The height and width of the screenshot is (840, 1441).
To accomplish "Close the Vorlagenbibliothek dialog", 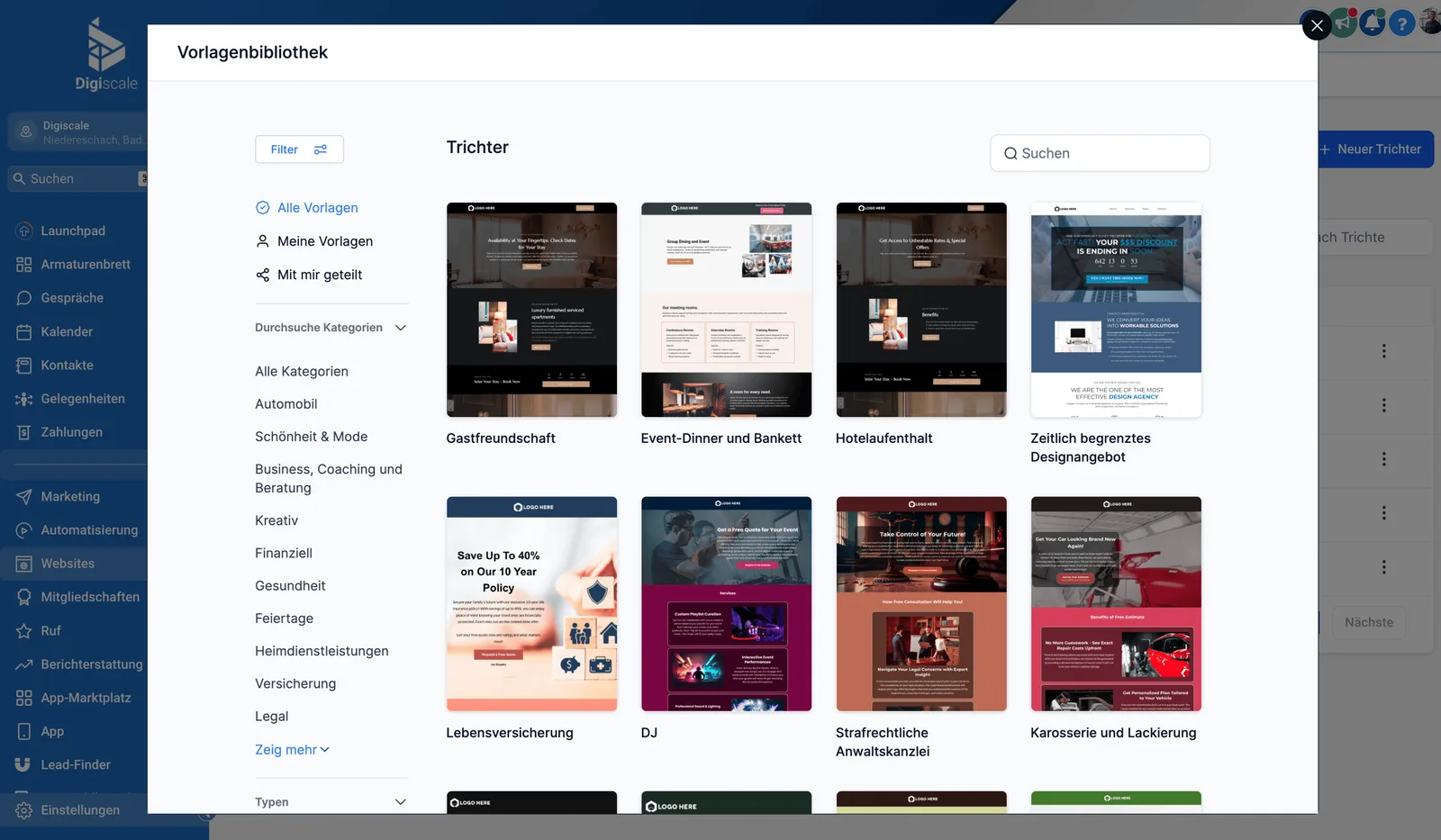I will pos(1317,25).
